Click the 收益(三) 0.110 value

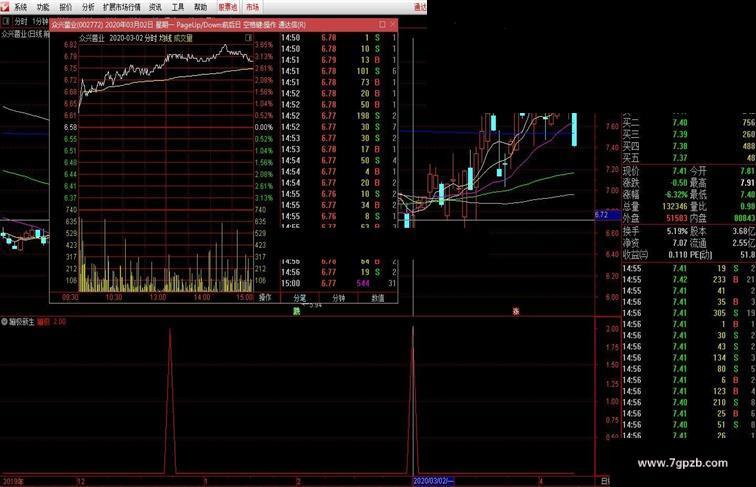coord(678,255)
